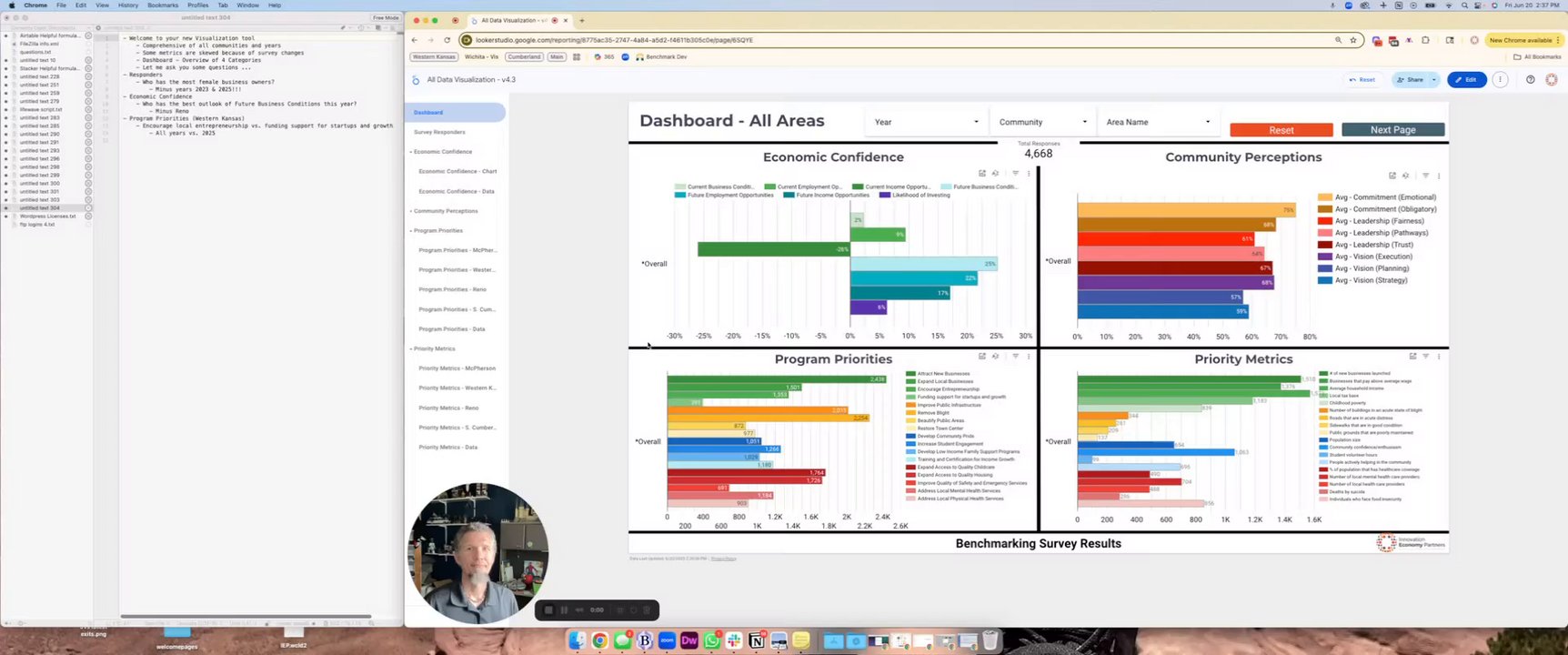
Task: Open the help question-mark icon
Action: 1530,80
